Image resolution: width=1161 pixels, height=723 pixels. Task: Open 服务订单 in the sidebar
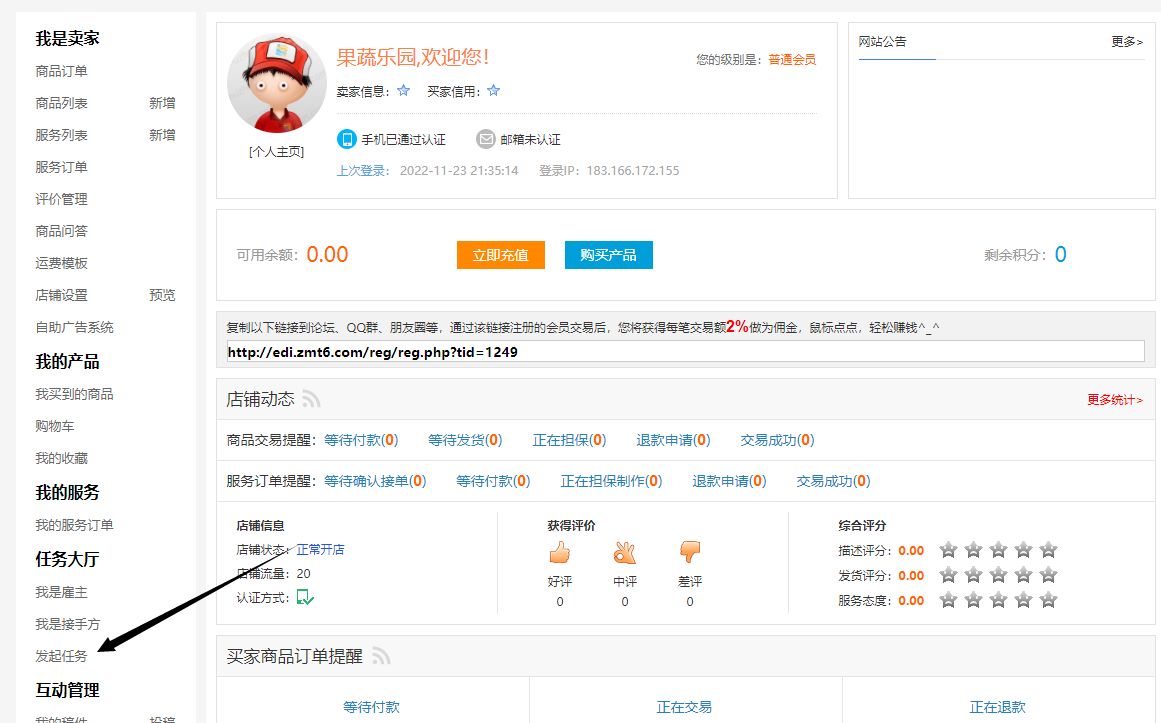pyautogui.click(x=61, y=167)
